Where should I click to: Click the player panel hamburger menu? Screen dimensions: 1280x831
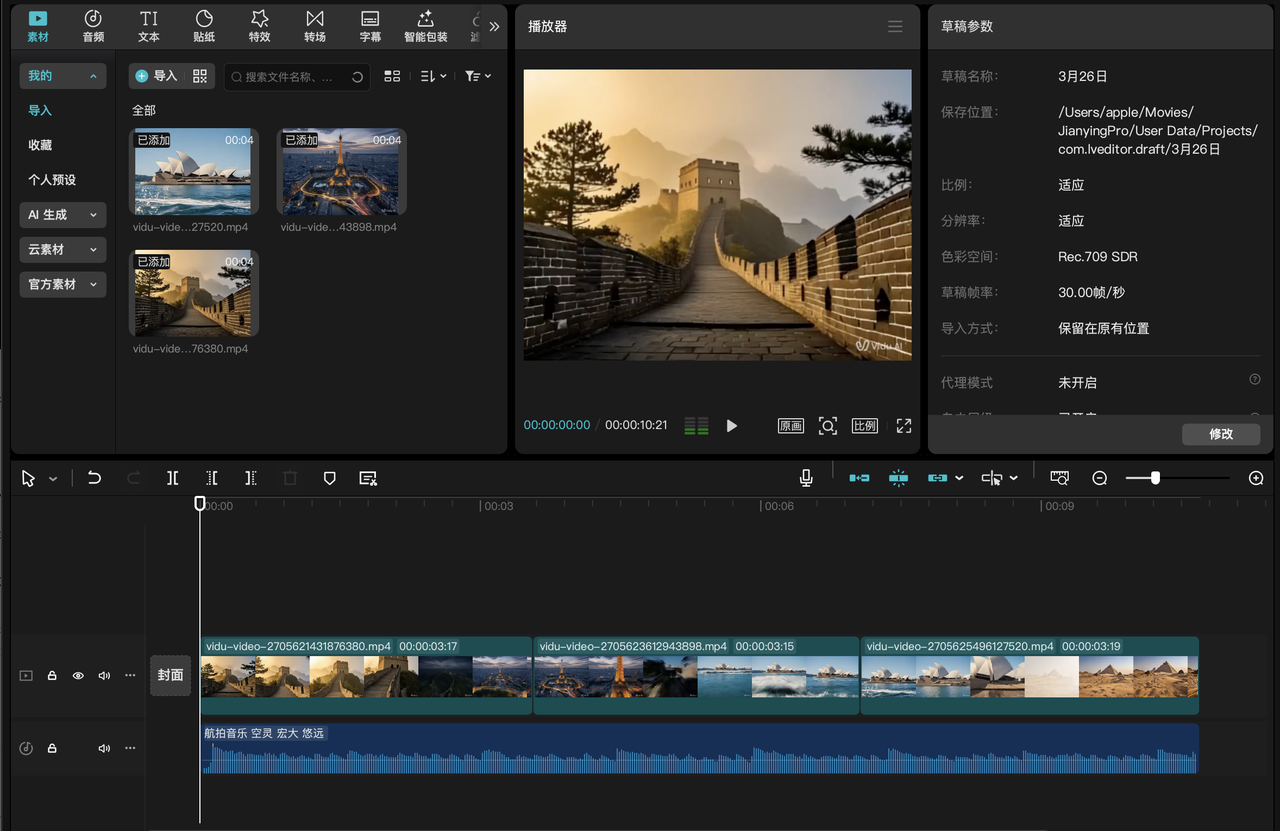[x=895, y=26]
